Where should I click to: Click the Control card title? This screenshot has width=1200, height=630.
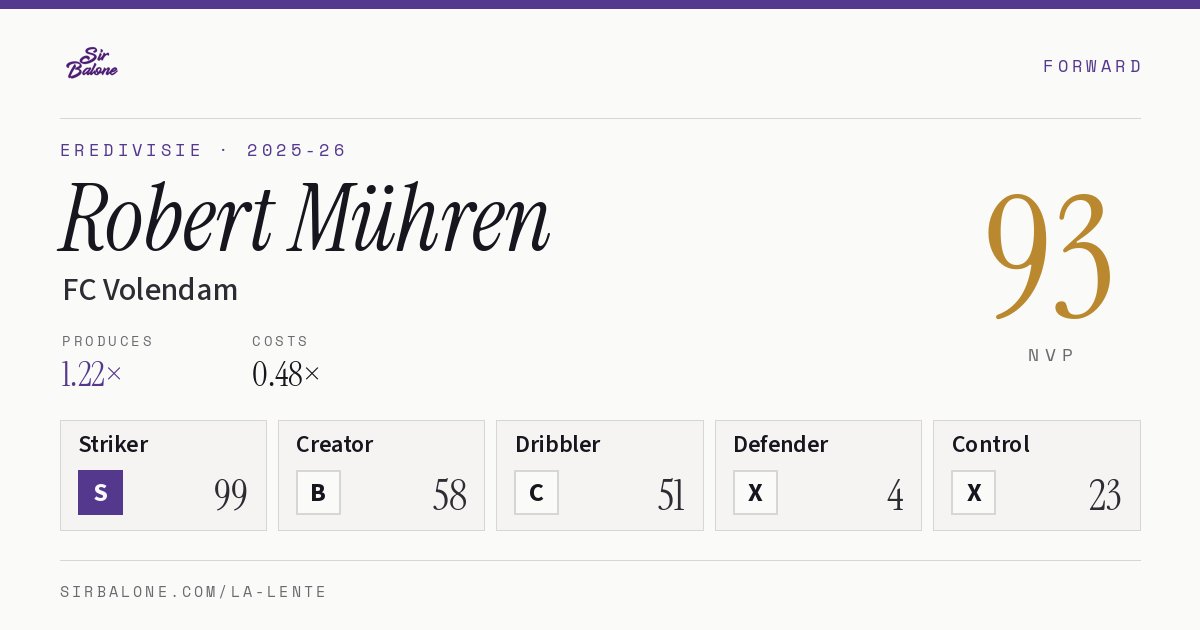991,444
